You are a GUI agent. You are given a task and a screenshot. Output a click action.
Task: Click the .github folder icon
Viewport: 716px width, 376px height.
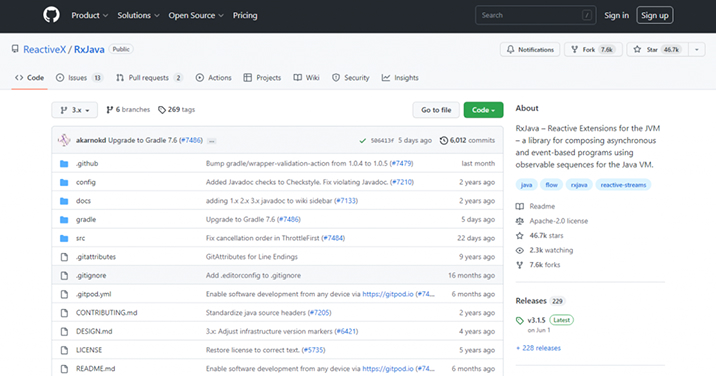click(x=64, y=164)
